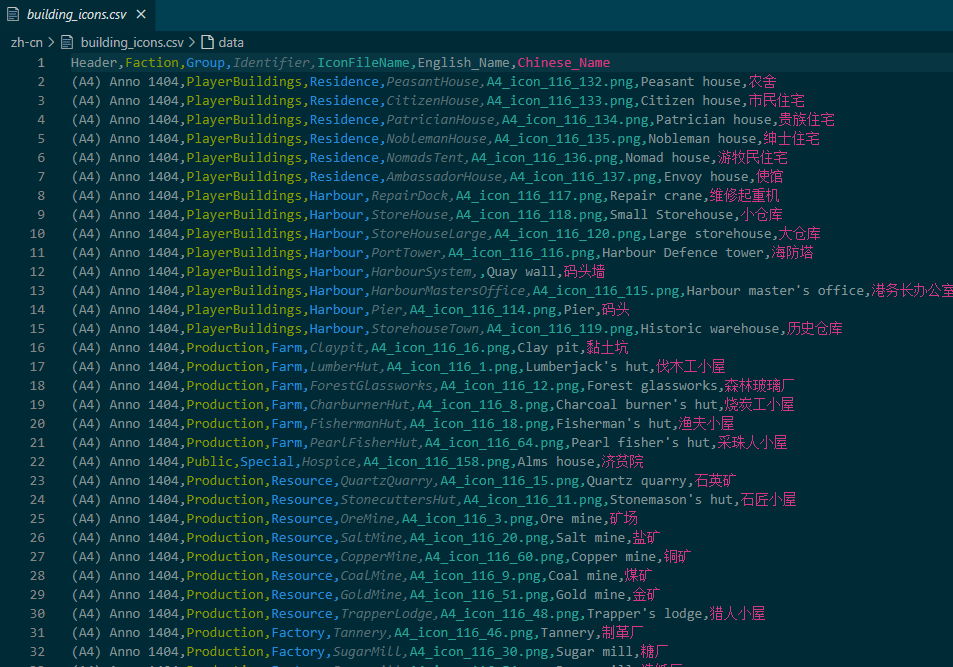Click PearlFisherHut identifier on line 21

point(363,443)
